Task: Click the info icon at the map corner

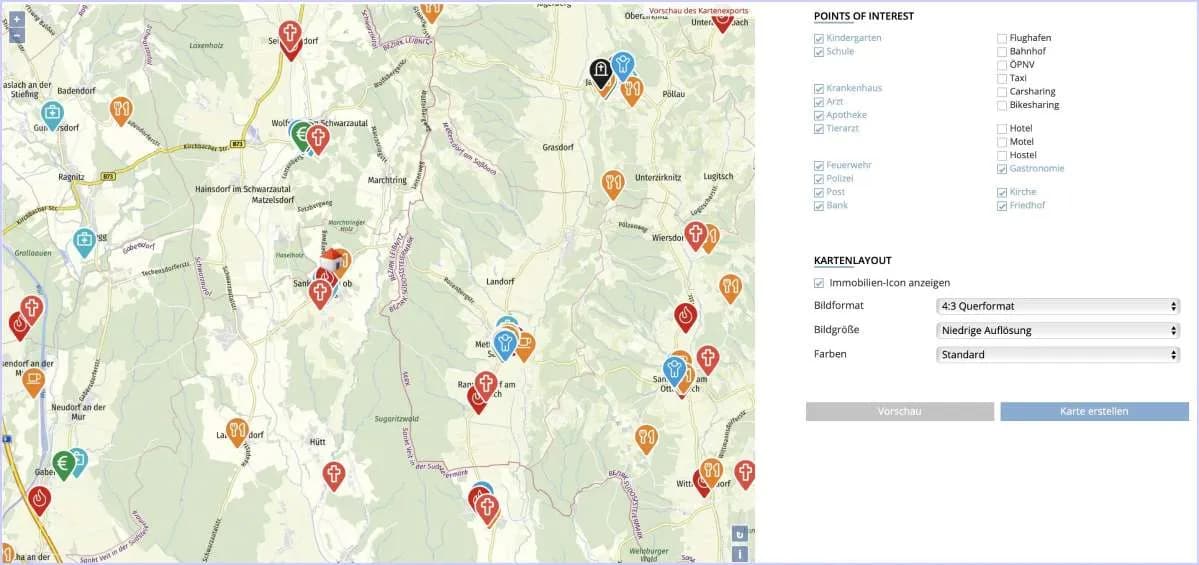Action: pos(739,554)
